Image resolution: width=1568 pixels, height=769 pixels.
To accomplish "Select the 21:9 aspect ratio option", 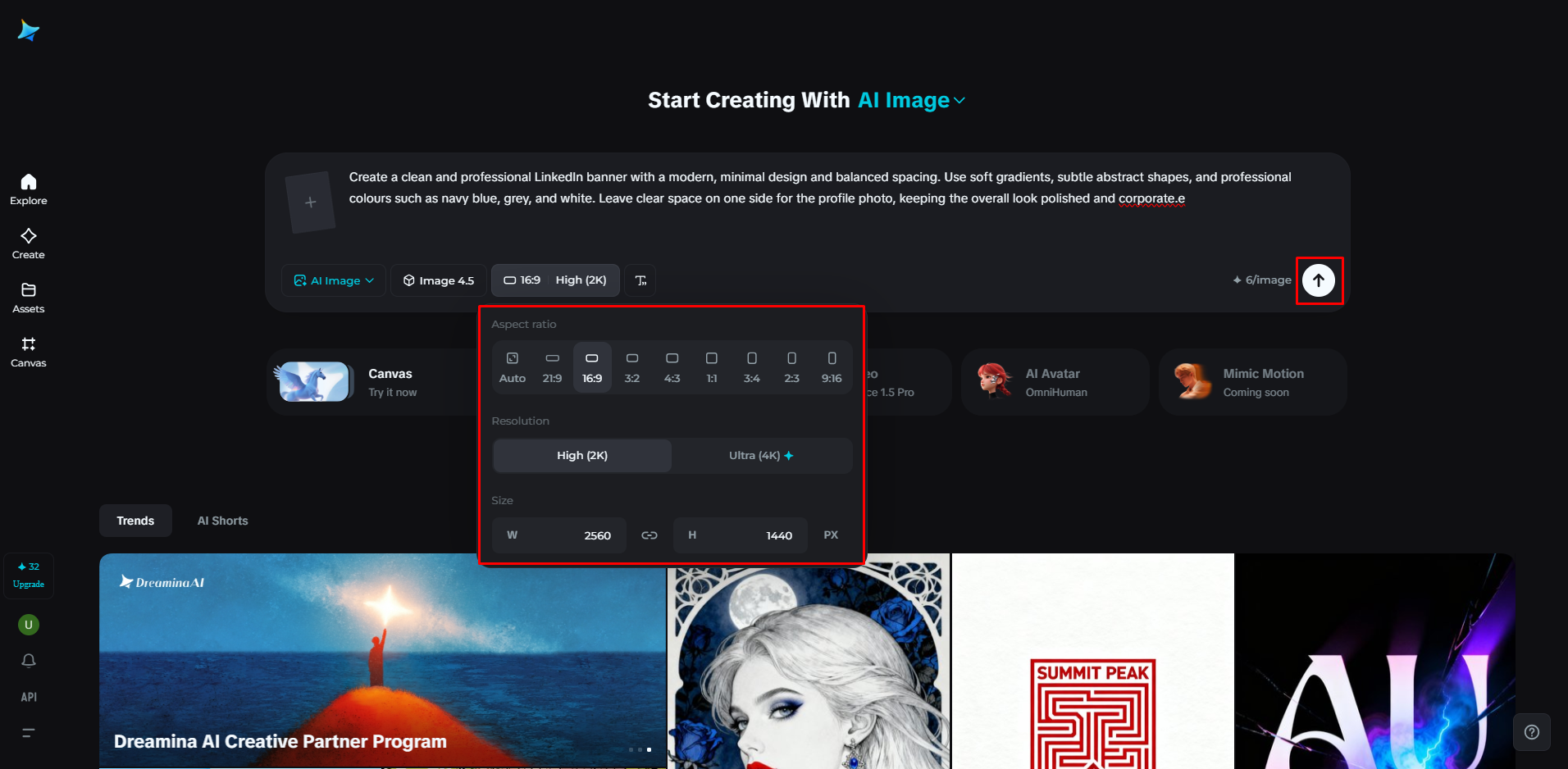I will 552,367.
